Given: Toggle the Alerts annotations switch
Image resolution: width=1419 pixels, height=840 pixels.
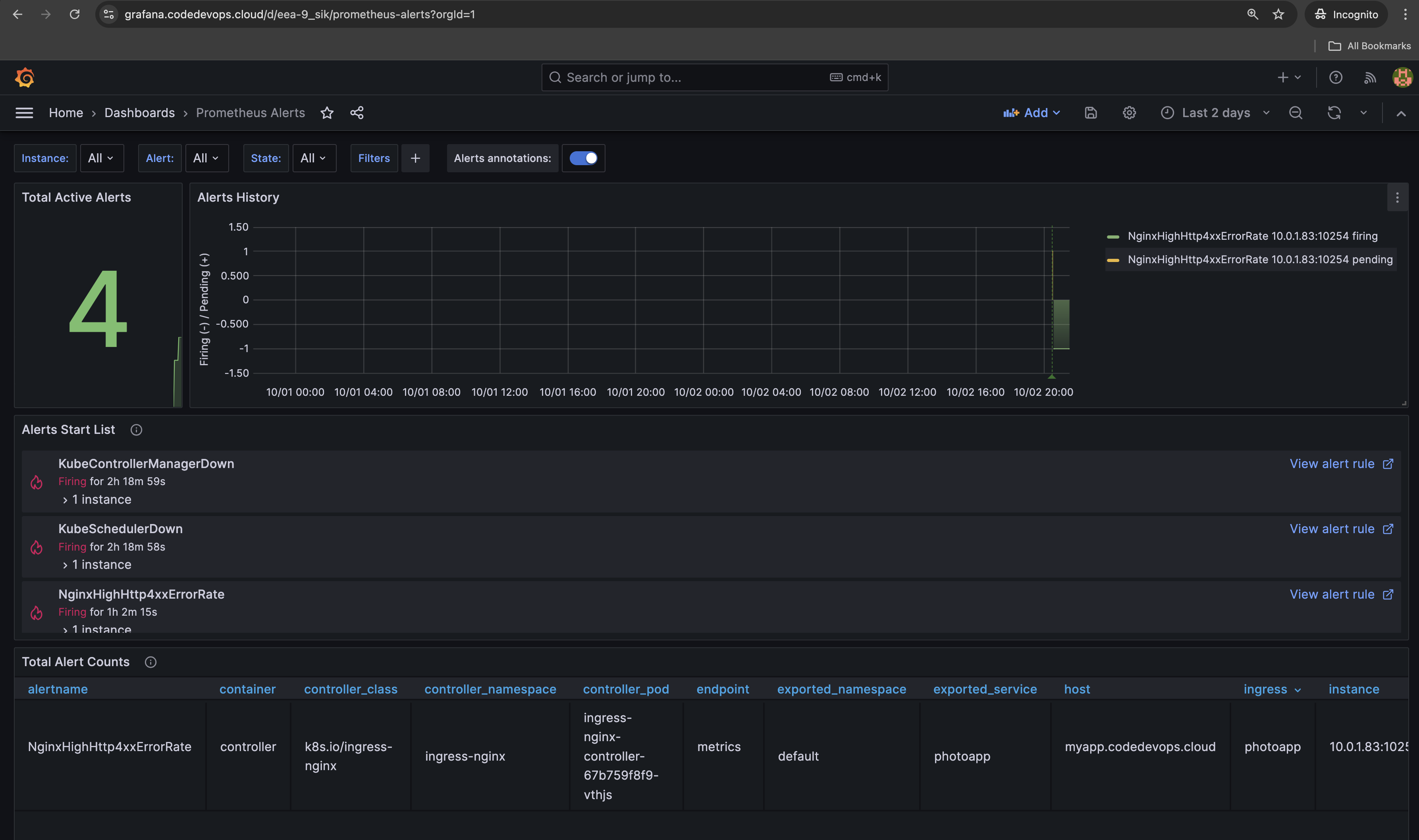Looking at the screenshot, I should tap(583, 158).
